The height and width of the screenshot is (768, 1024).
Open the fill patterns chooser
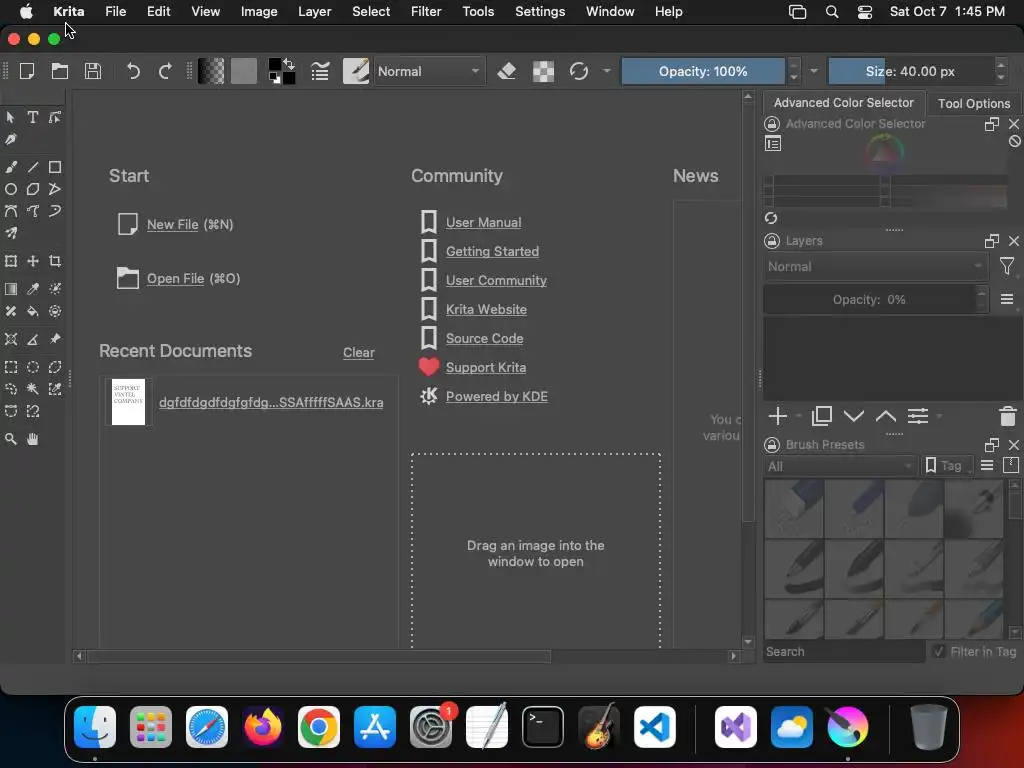click(x=244, y=71)
